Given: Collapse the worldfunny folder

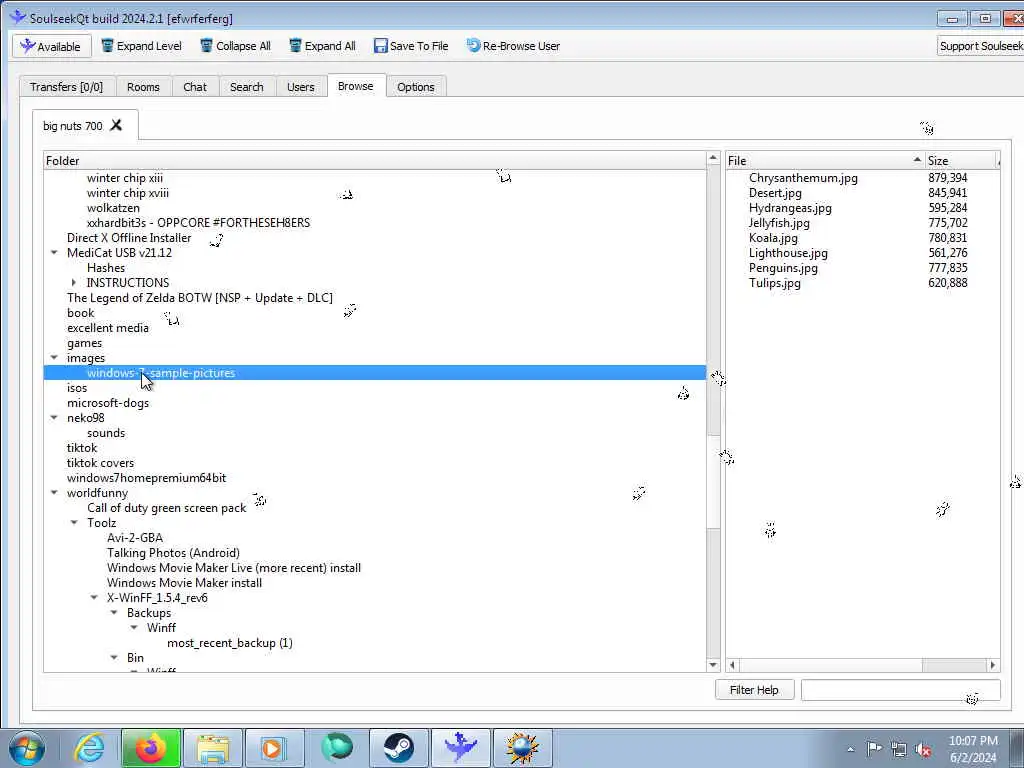Looking at the screenshot, I should pos(54,493).
